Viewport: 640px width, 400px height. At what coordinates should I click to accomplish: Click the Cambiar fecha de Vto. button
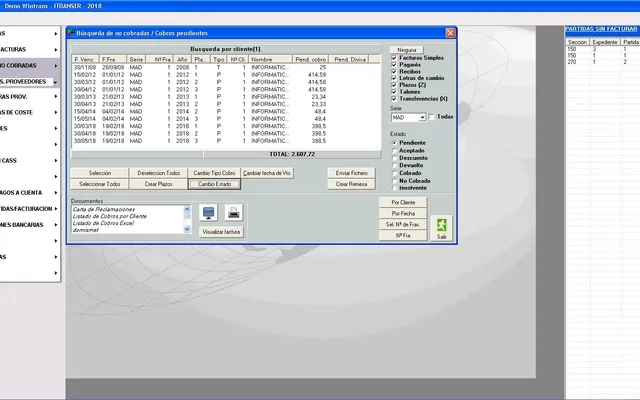(267, 173)
